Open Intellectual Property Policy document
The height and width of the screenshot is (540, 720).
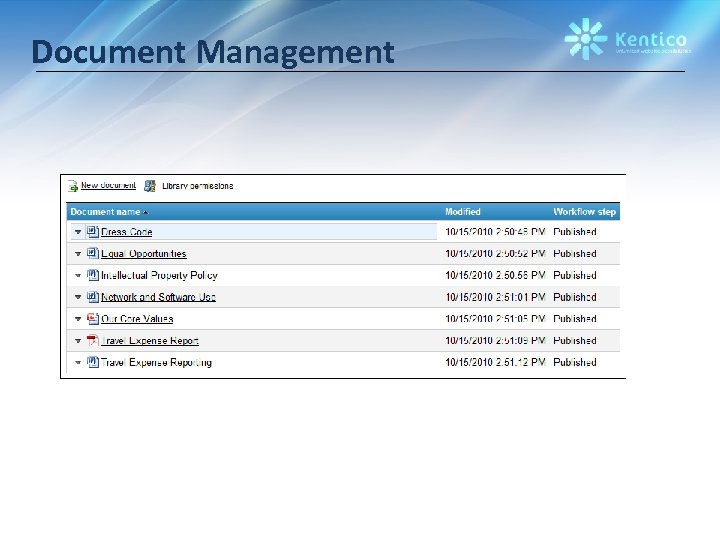159,276
